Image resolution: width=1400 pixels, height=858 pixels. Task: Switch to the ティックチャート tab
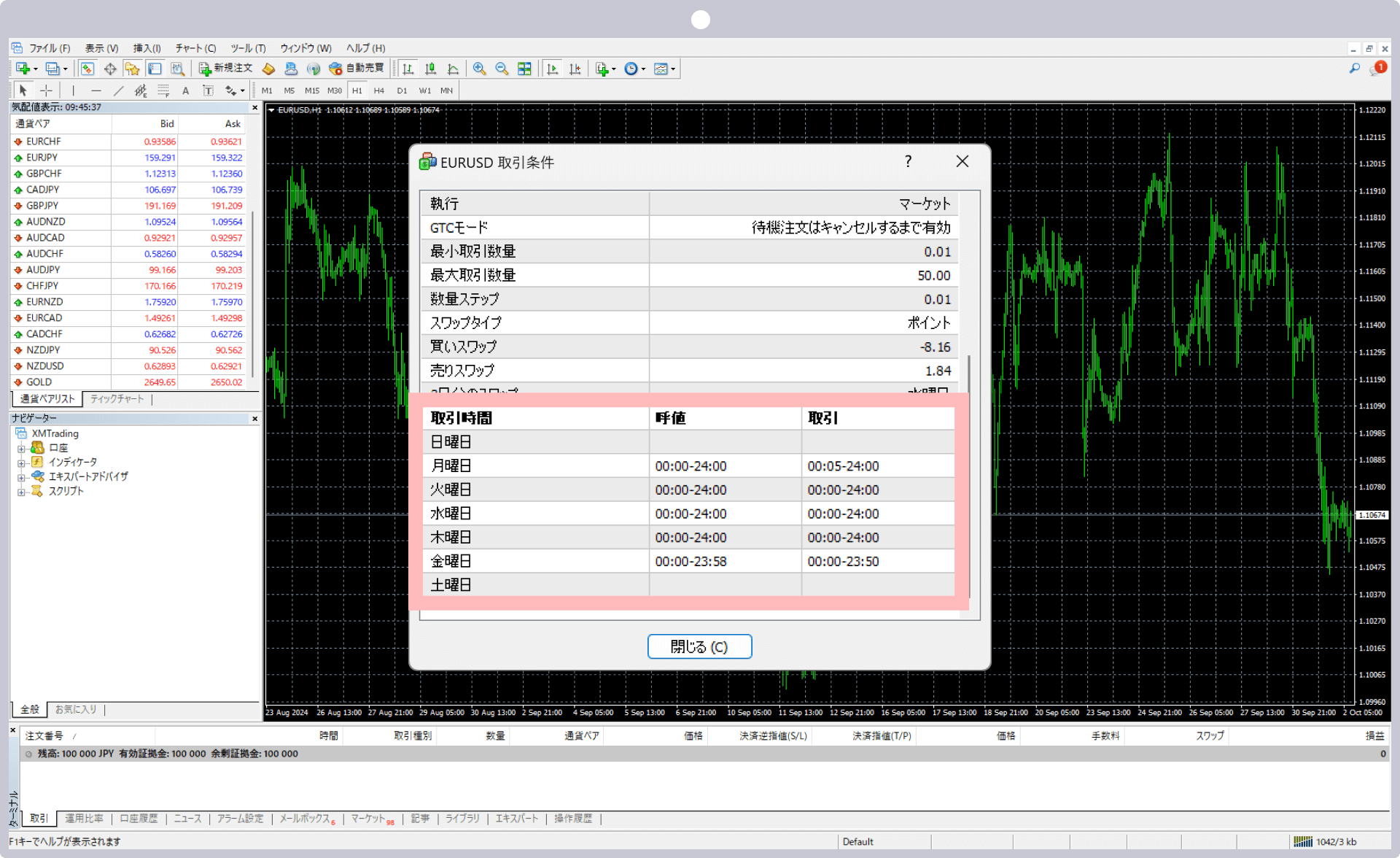[x=117, y=399]
